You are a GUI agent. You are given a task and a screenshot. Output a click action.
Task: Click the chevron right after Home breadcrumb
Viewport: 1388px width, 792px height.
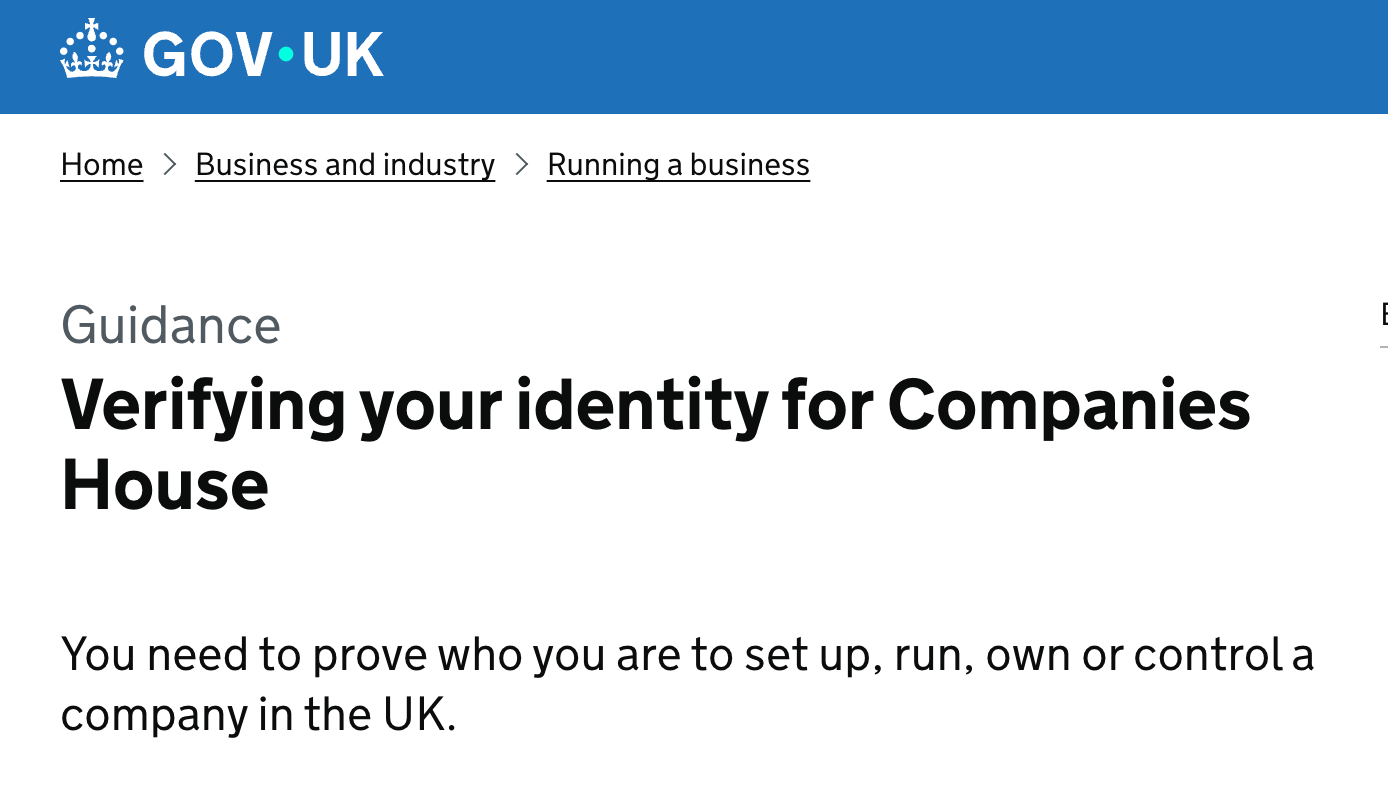pos(170,164)
